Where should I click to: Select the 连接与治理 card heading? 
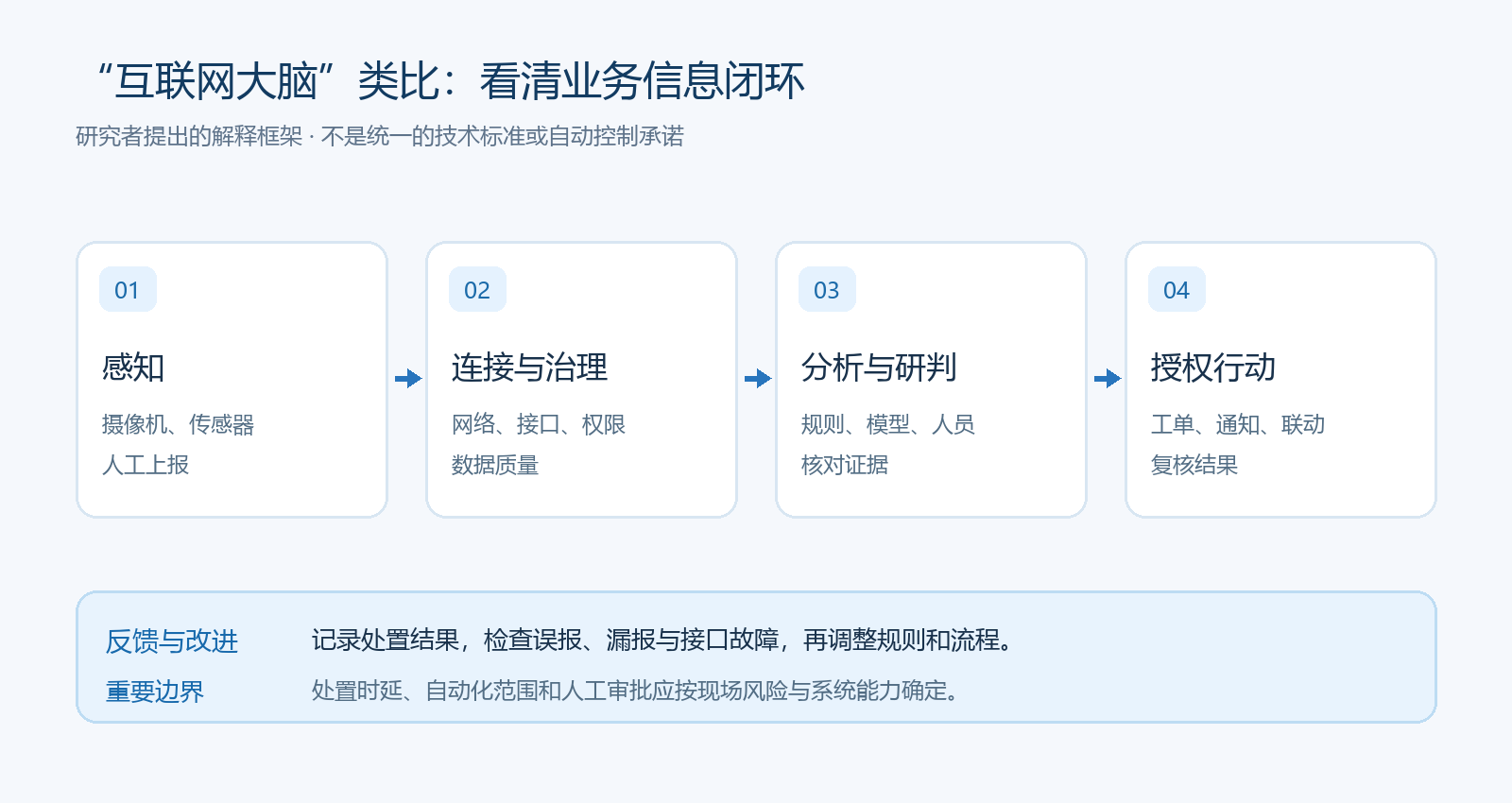tap(529, 367)
